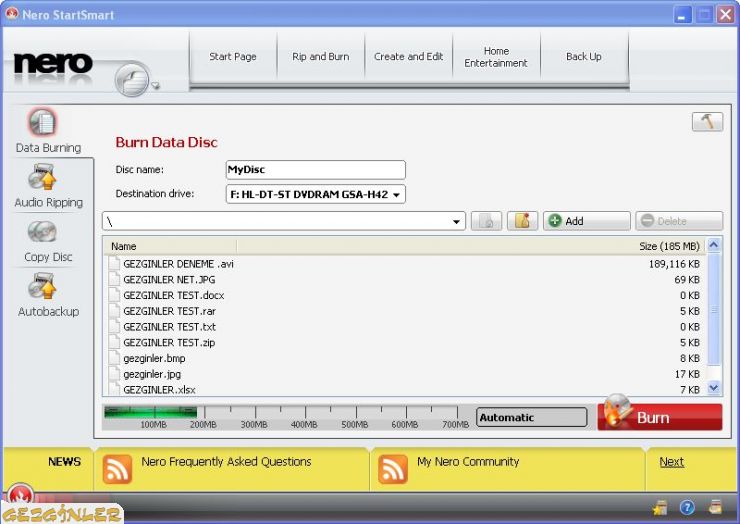The height and width of the screenshot is (524, 740).
Task: Click the Next news link
Action: 672,462
